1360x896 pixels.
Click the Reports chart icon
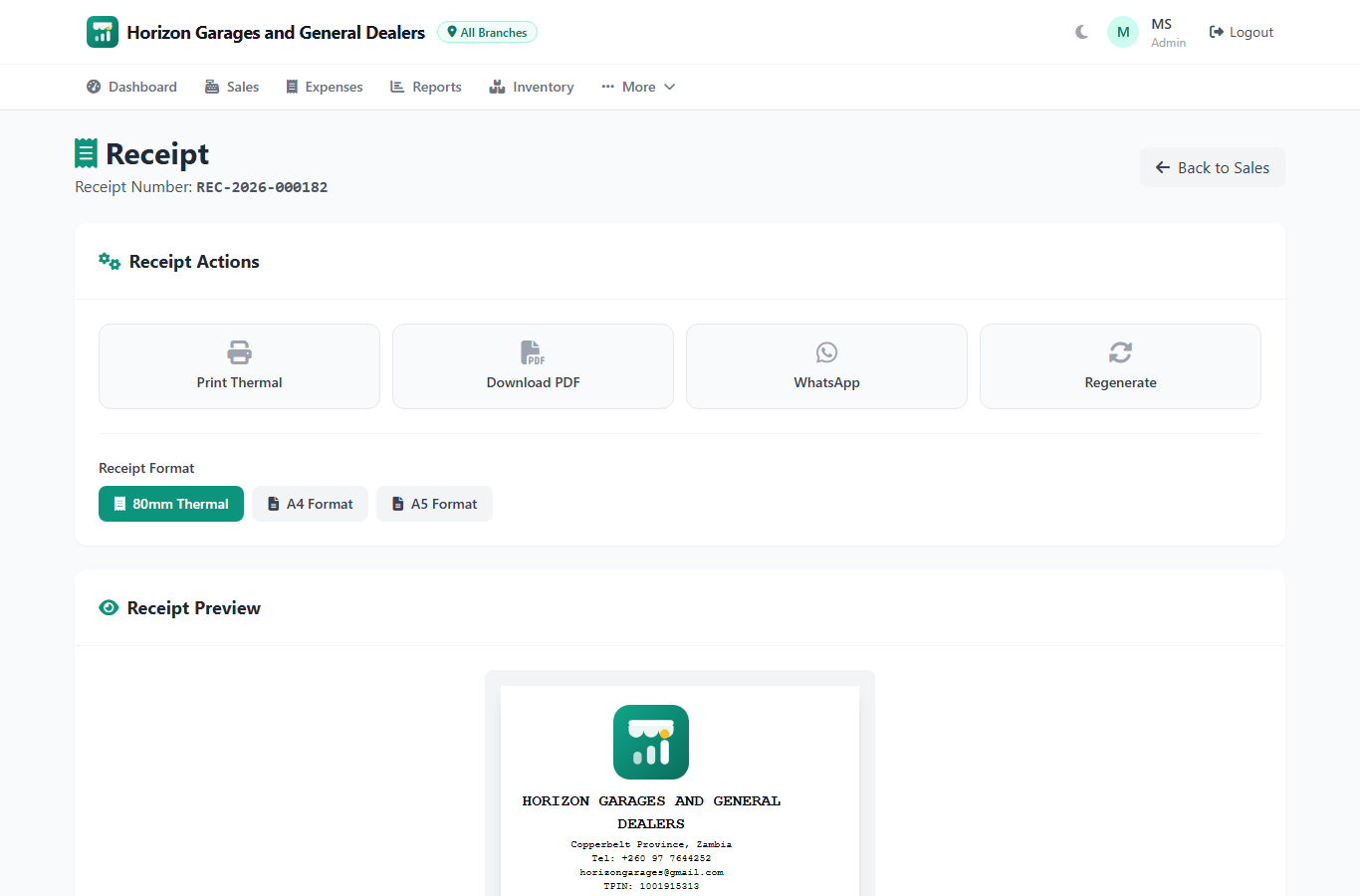(x=397, y=87)
